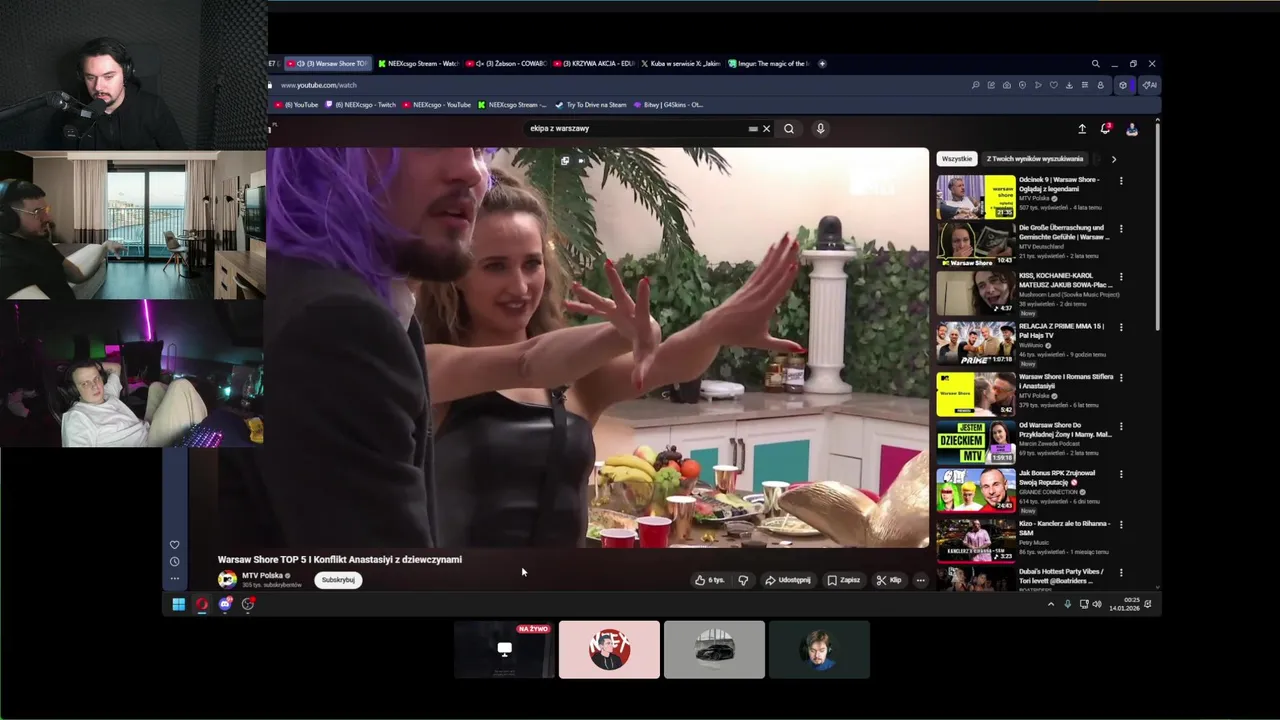Open options for Odcinek 9 Warsaw Shore video
This screenshot has width=1280, height=720.
click(1121, 181)
